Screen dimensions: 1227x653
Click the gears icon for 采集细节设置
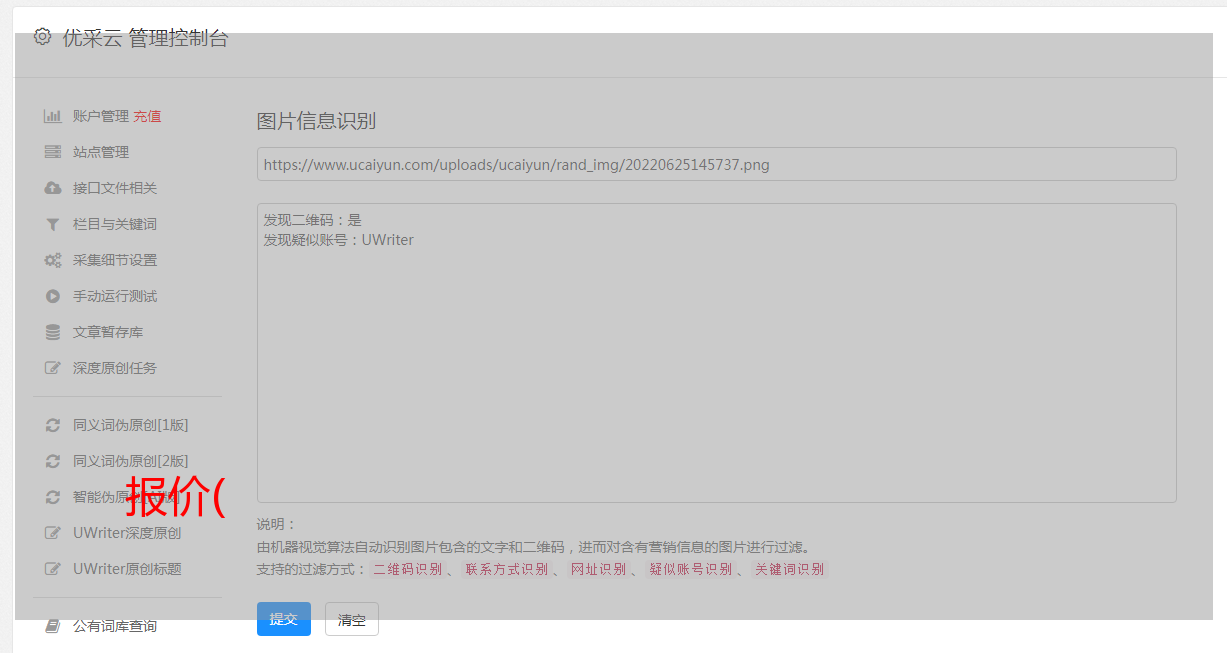tap(53, 260)
